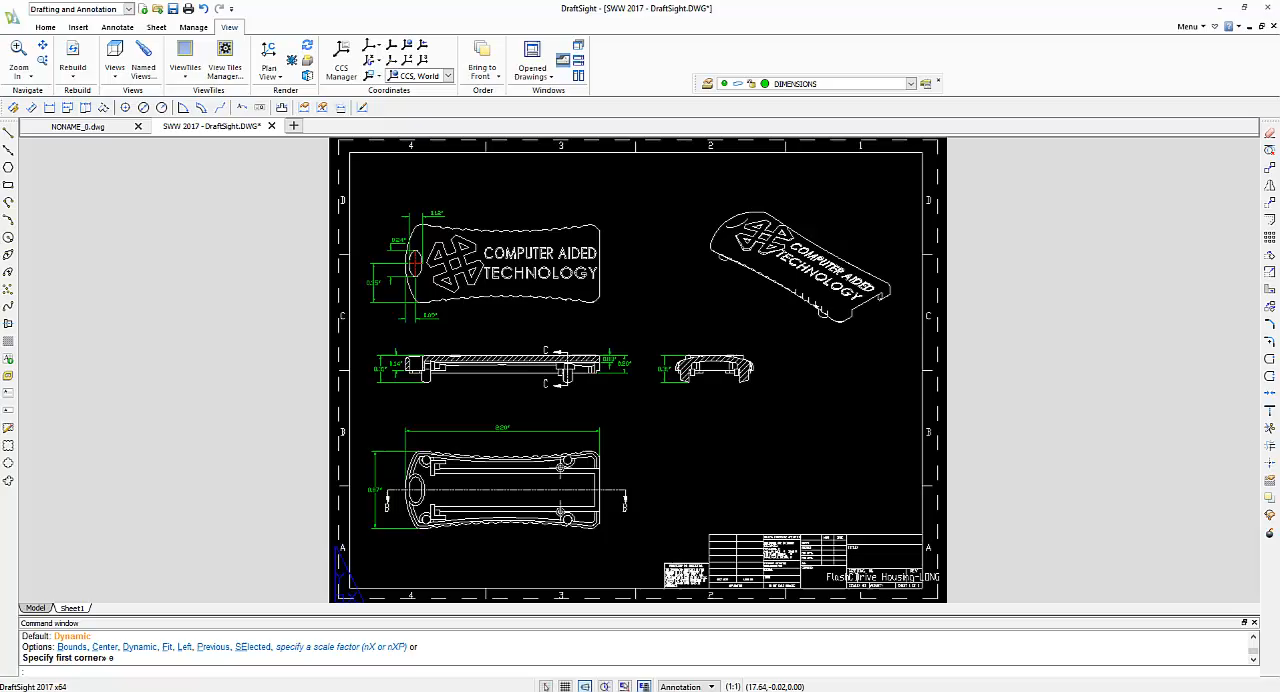
Task: Select the Erase tool in right toolbar
Action: [x=1270, y=133]
